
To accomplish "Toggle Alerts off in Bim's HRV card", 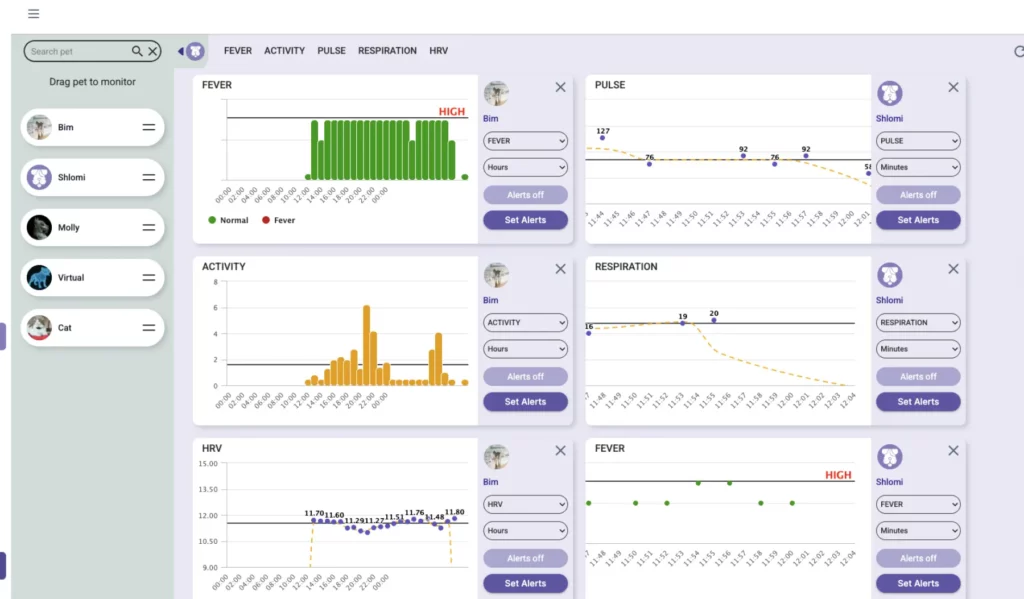I will click(x=525, y=558).
